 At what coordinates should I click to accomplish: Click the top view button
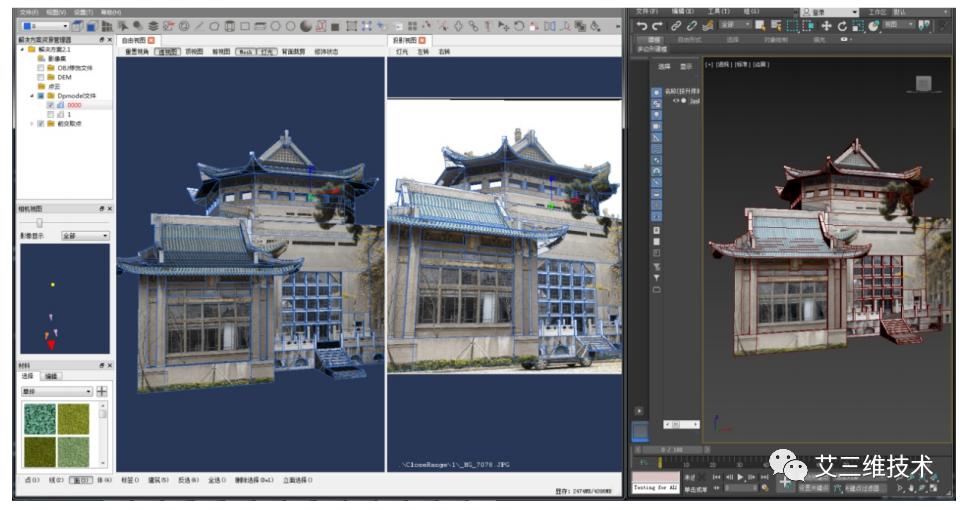(x=194, y=52)
